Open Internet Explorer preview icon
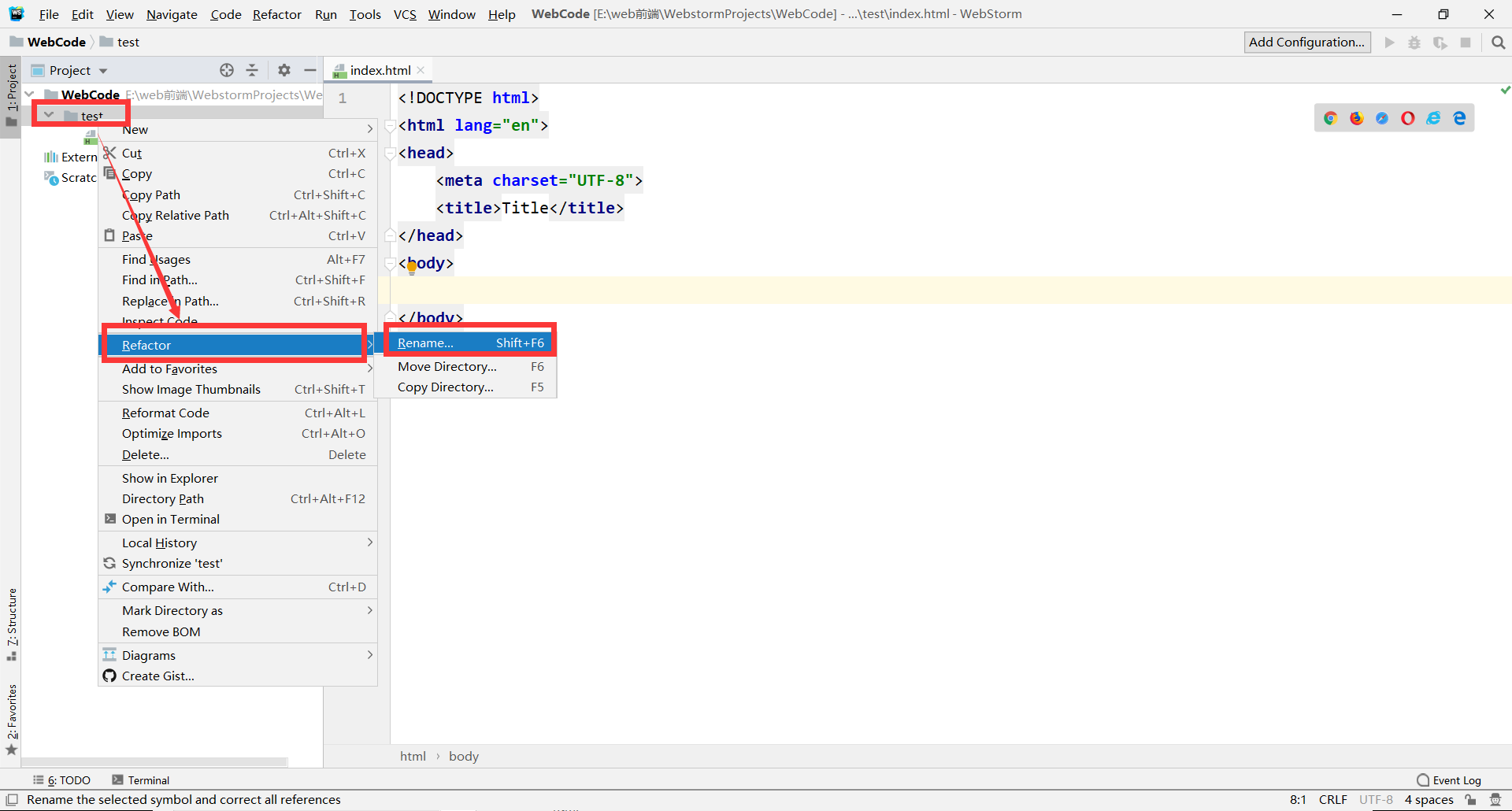Image resolution: width=1512 pixels, height=811 pixels. [1434, 118]
